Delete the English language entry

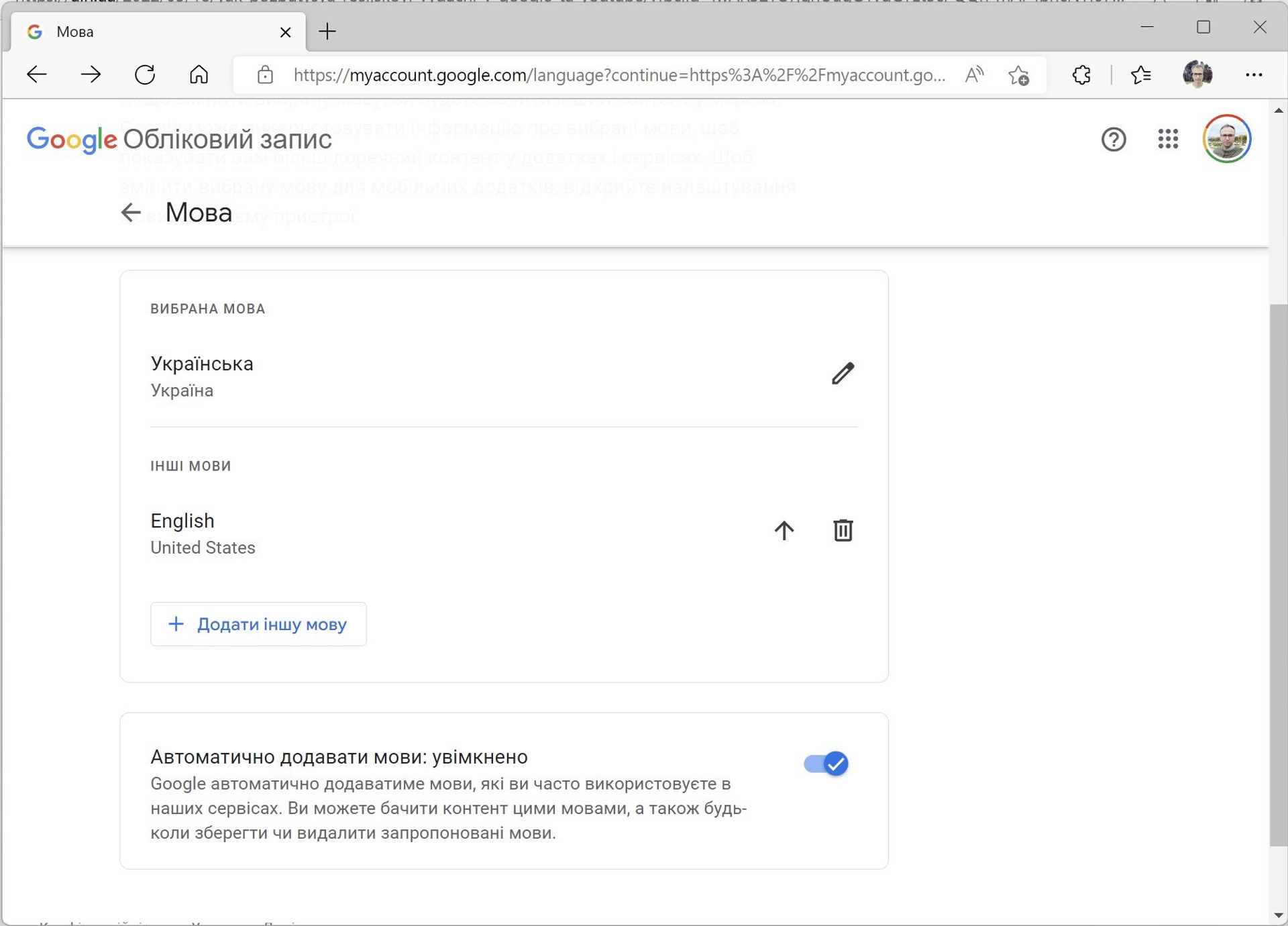point(843,530)
